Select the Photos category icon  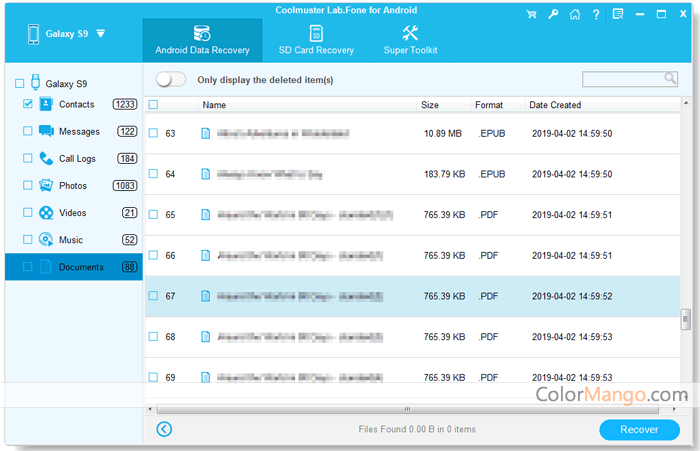pyautogui.click(x=46, y=185)
